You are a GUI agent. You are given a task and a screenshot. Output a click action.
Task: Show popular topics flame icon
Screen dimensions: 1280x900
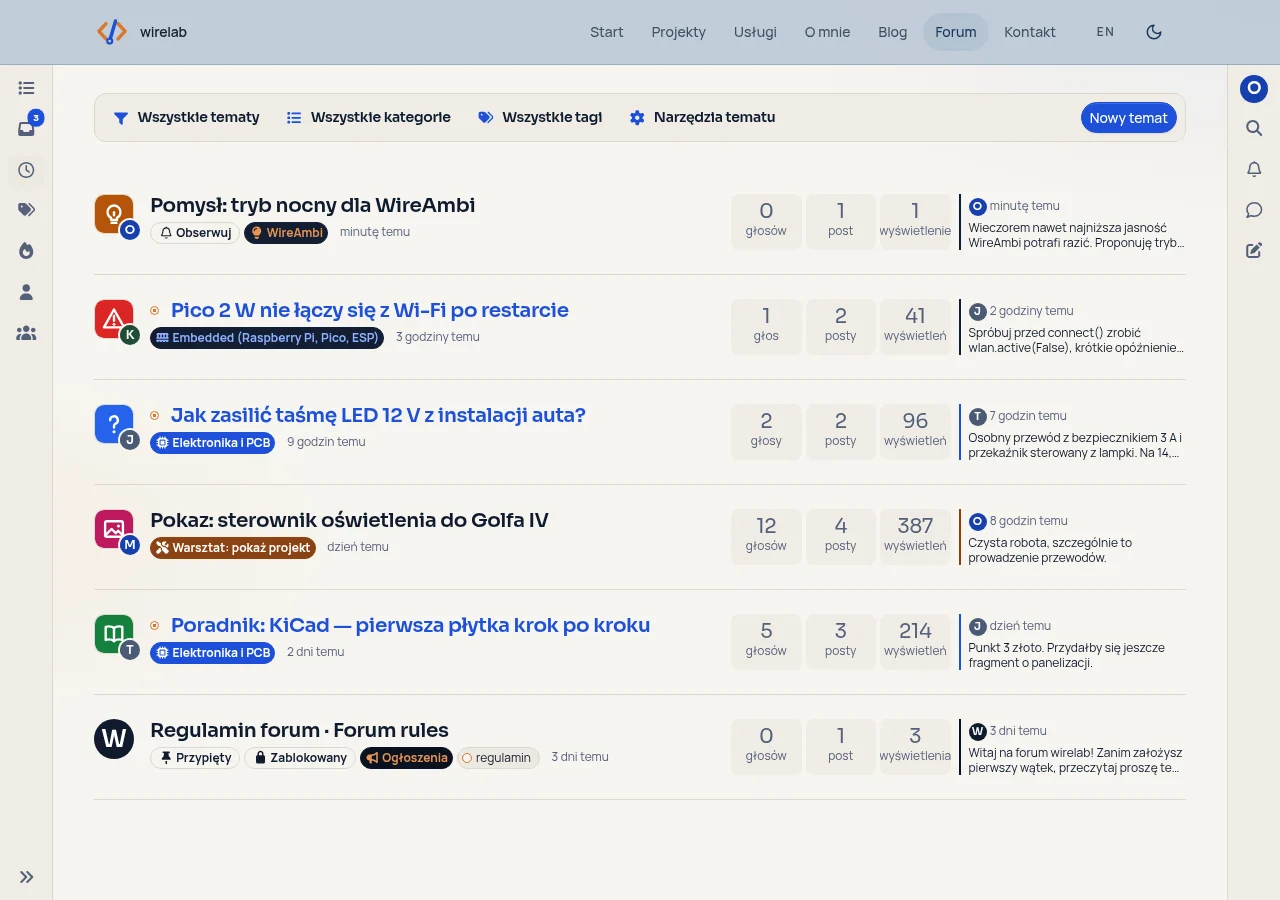point(26,251)
